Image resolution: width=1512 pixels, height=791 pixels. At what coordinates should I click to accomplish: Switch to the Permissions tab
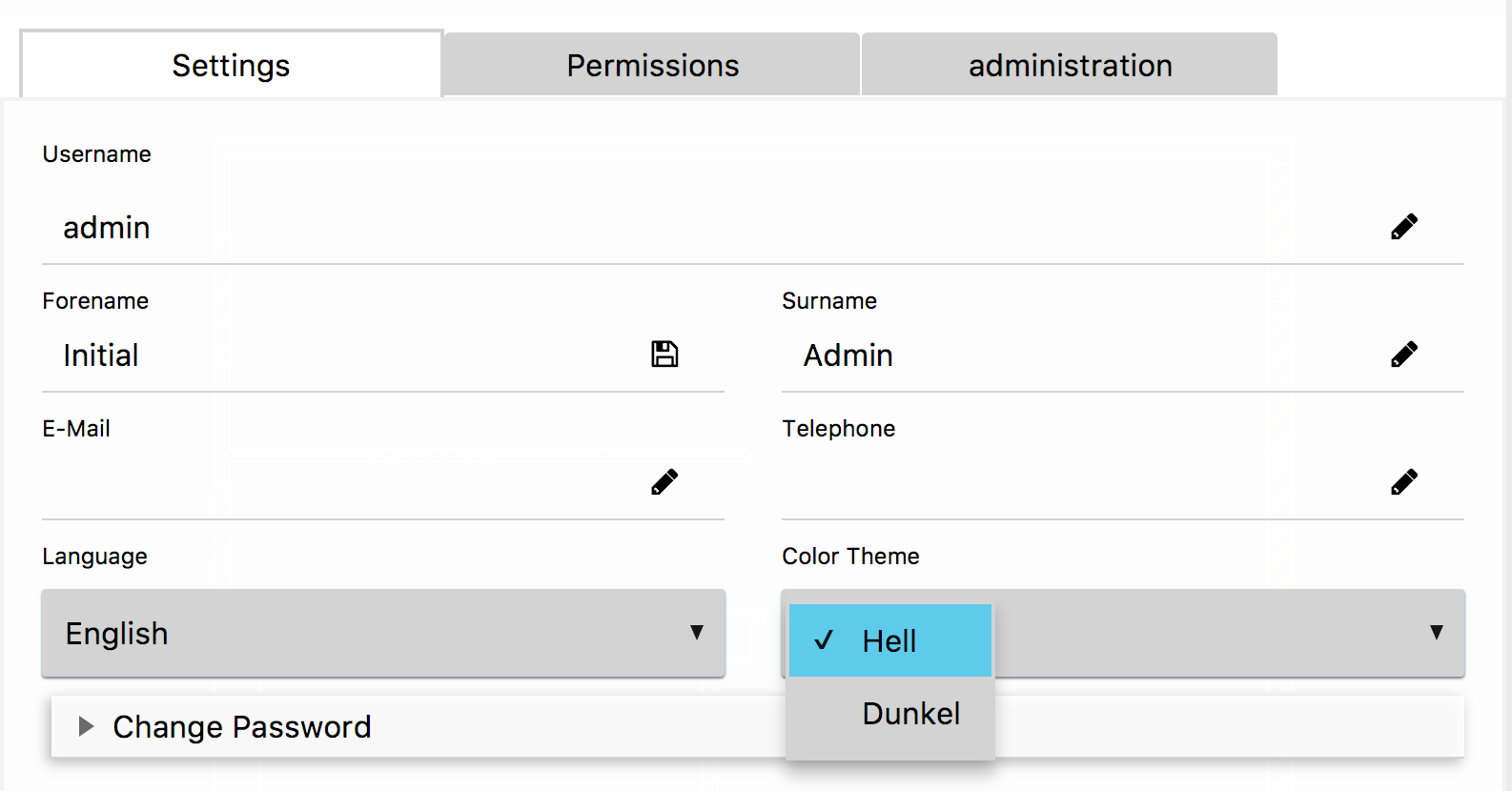tap(652, 65)
